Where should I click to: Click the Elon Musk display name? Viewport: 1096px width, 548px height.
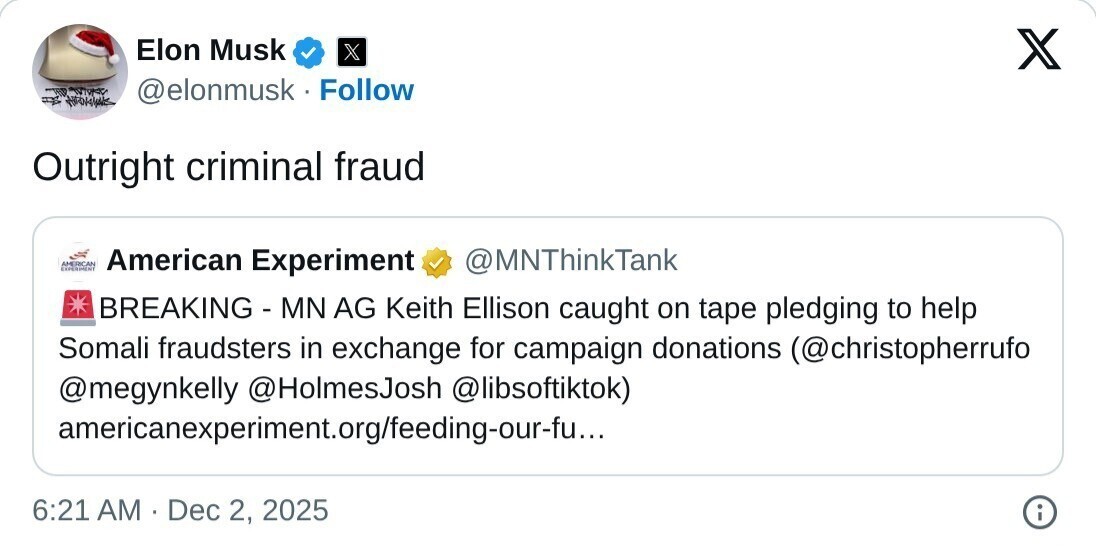(210, 49)
